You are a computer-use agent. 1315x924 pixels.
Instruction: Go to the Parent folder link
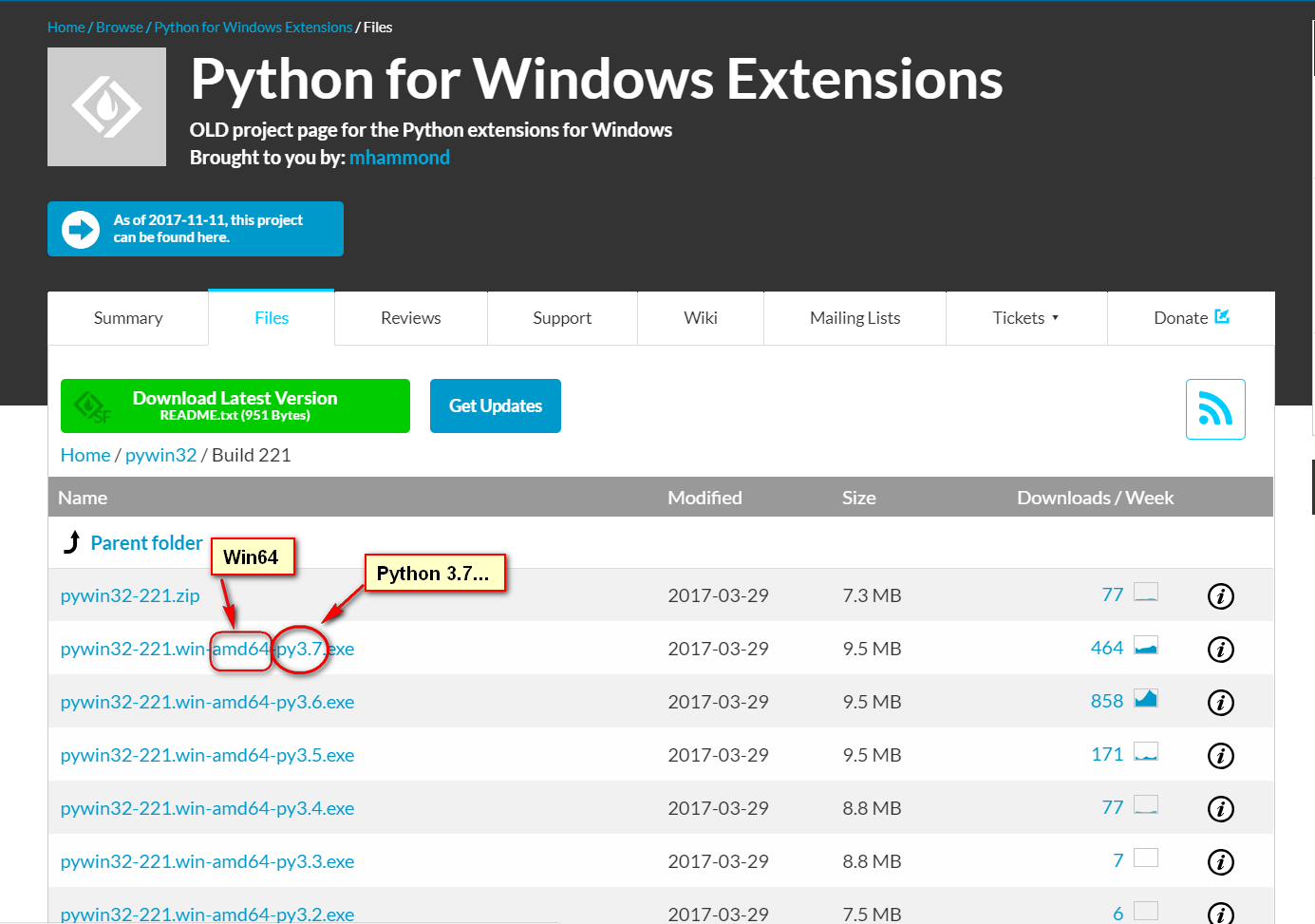[147, 543]
